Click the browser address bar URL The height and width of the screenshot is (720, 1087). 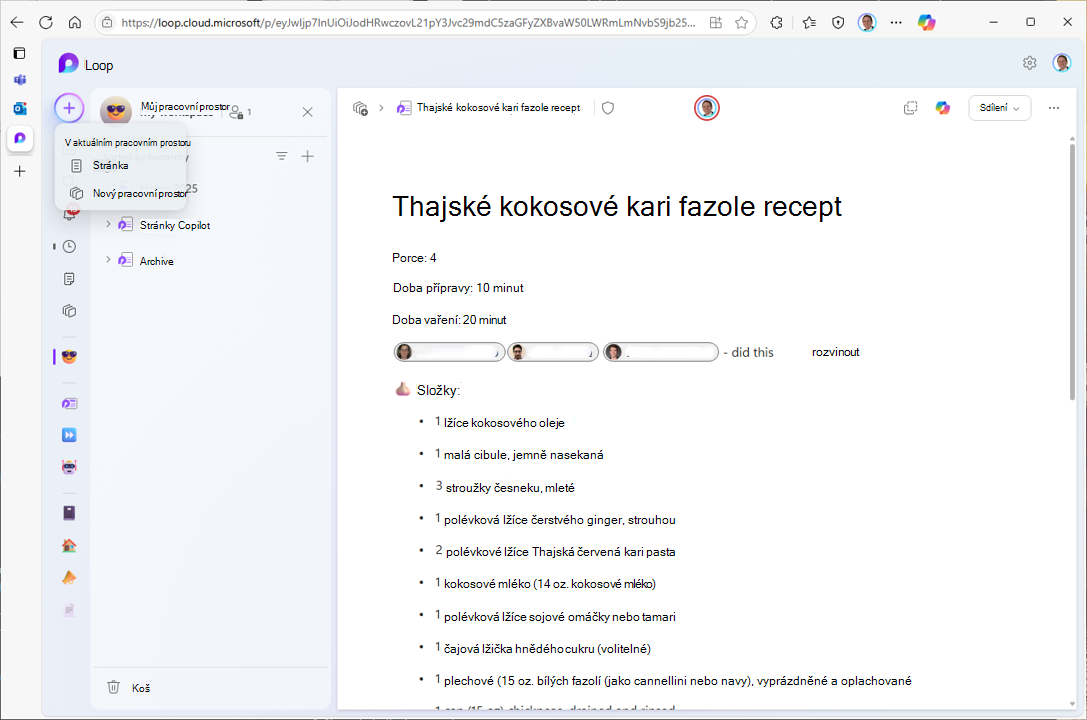click(x=409, y=22)
